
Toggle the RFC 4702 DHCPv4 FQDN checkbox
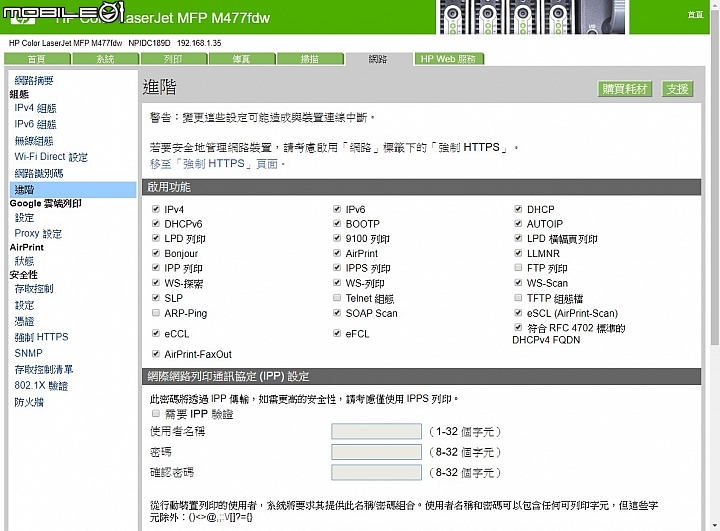pyautogui.click(x=518, y=328)
